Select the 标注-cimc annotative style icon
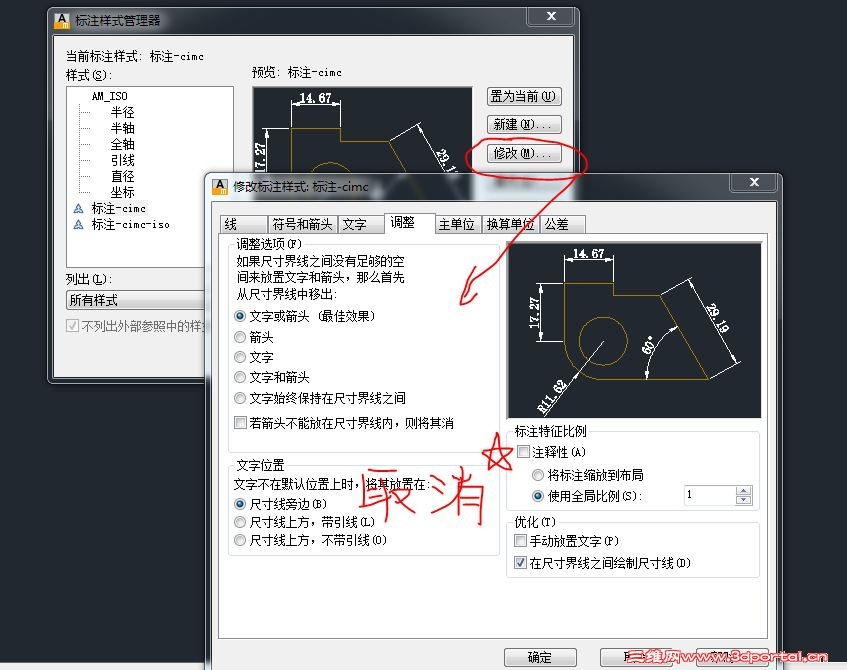Viewport: 847px width, 670px height. tap(78, 209)
